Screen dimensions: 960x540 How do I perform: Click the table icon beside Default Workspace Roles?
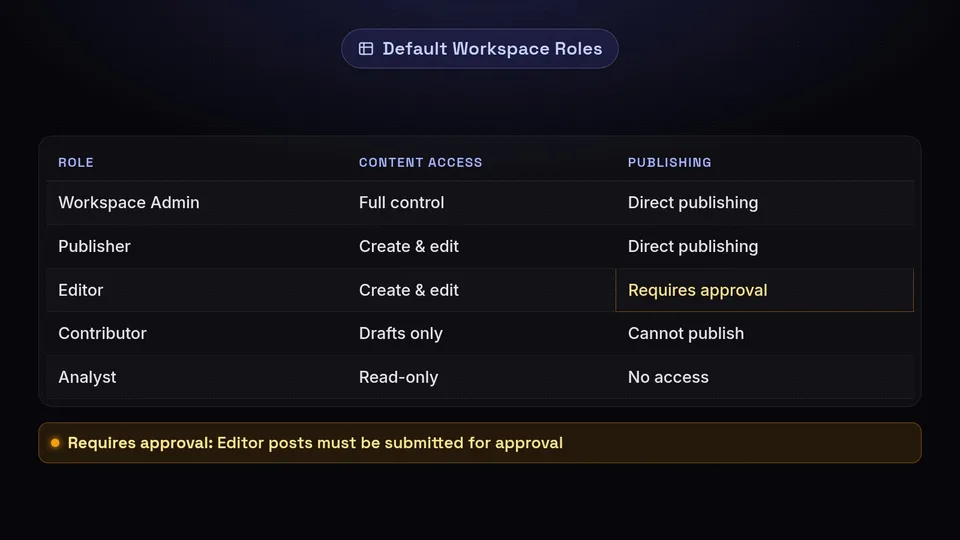(x=366, y=49)
